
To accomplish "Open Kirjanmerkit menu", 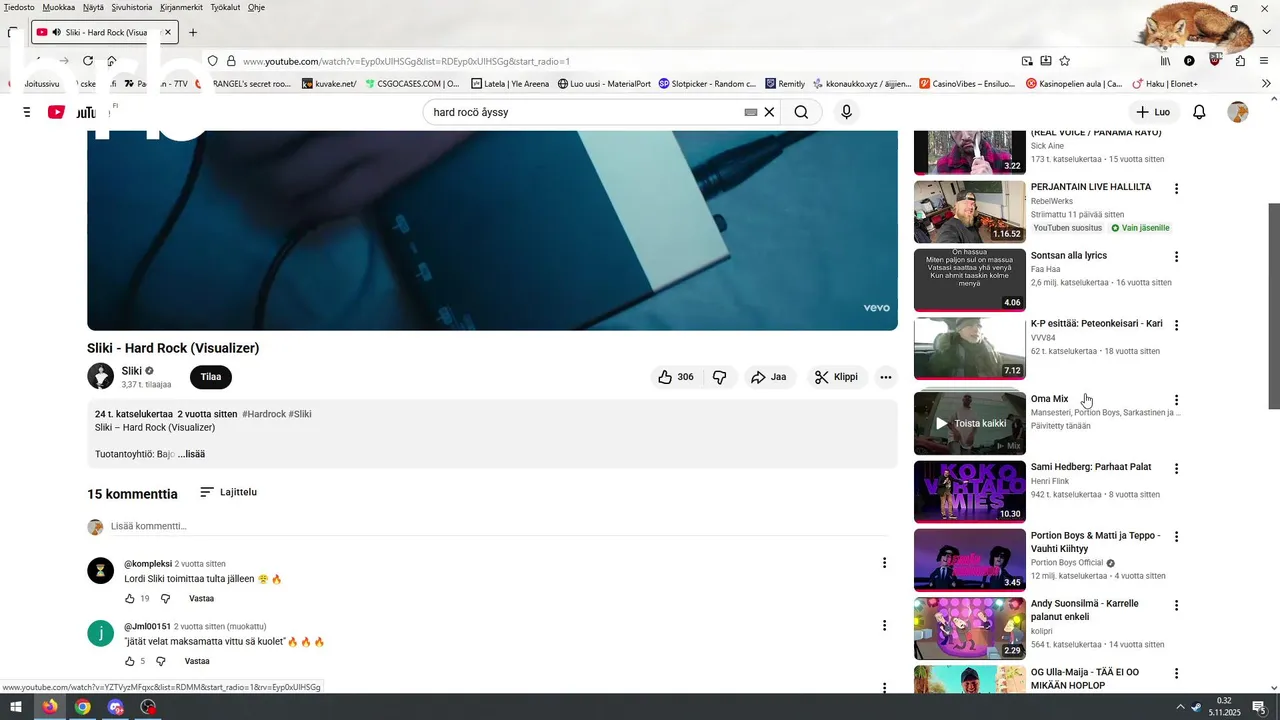I will (181, 7).
